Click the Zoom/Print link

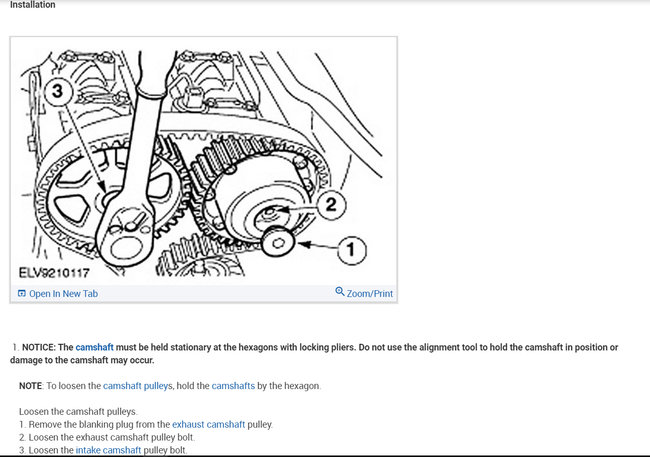369,294
